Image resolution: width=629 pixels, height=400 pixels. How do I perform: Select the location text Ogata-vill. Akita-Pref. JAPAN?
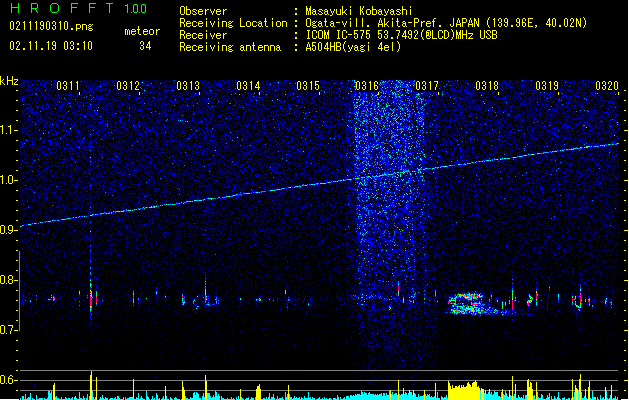point(393,23)
